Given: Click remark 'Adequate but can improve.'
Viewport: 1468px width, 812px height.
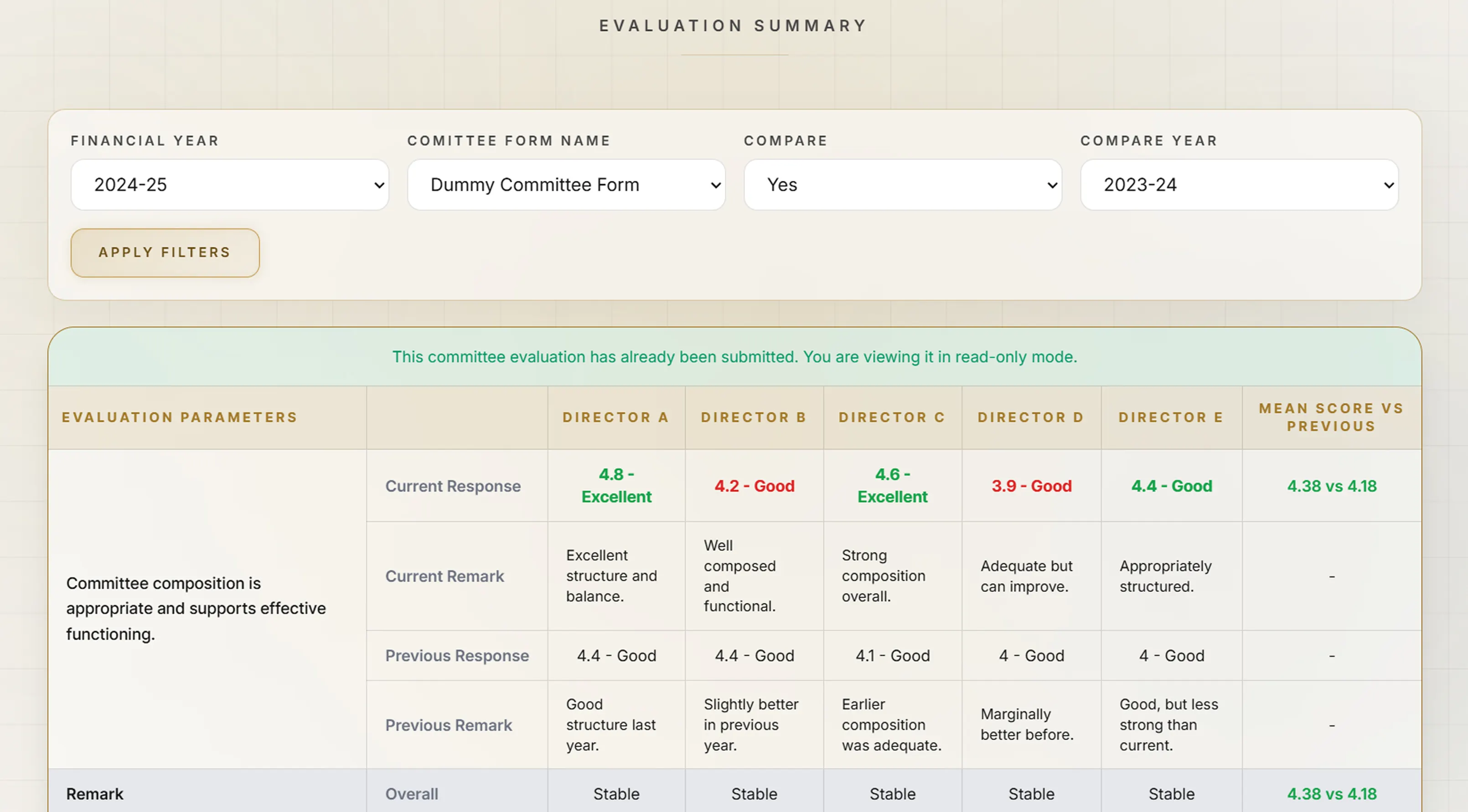Looking at the screenshot, I should pos(1026,576).
